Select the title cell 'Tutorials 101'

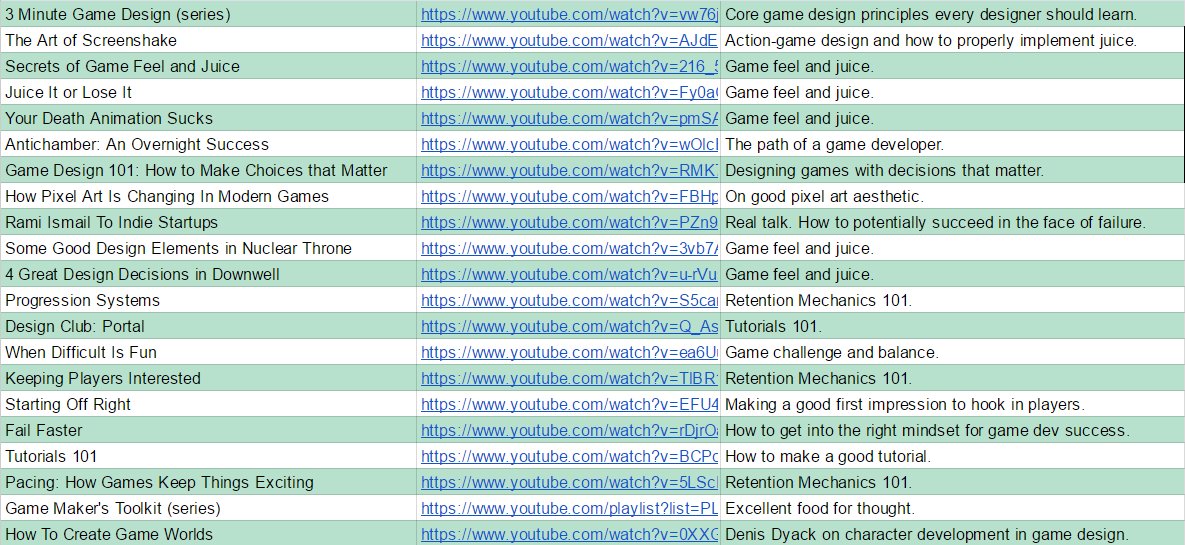pos(208,457)
